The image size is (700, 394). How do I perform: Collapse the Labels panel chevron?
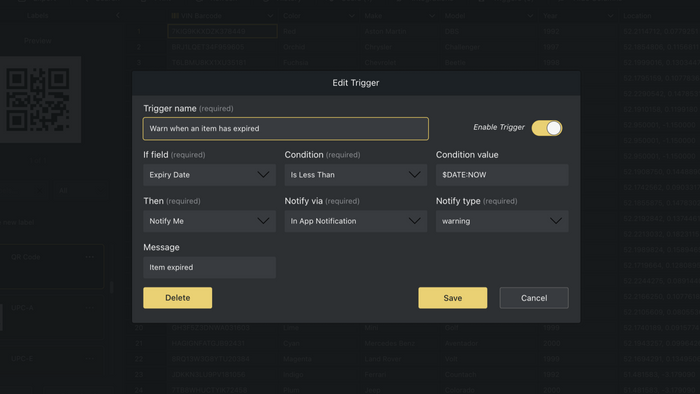pyautogui.click(x=117, y=16)
